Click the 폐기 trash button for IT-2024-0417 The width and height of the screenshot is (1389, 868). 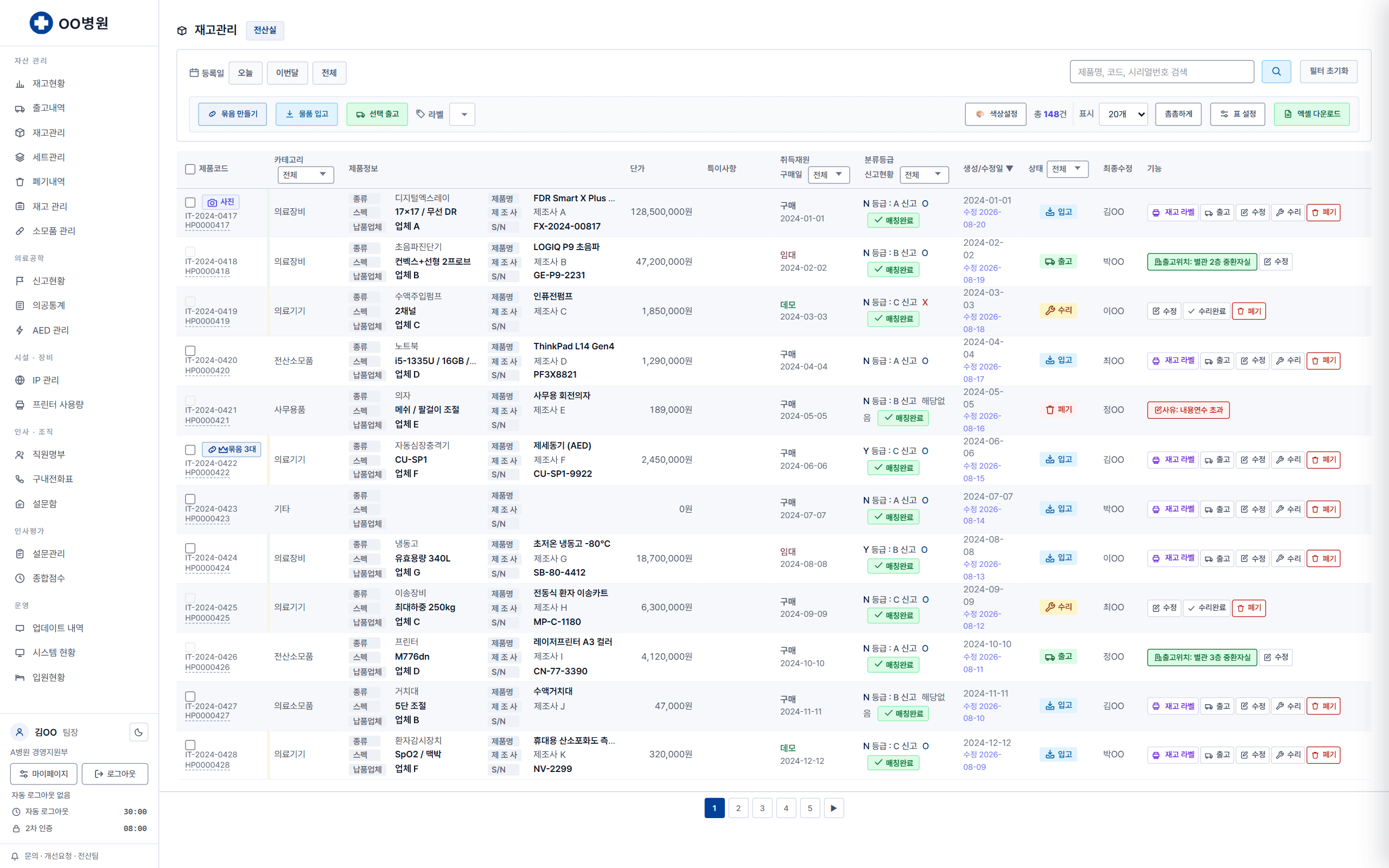(x=1323, y=213)
